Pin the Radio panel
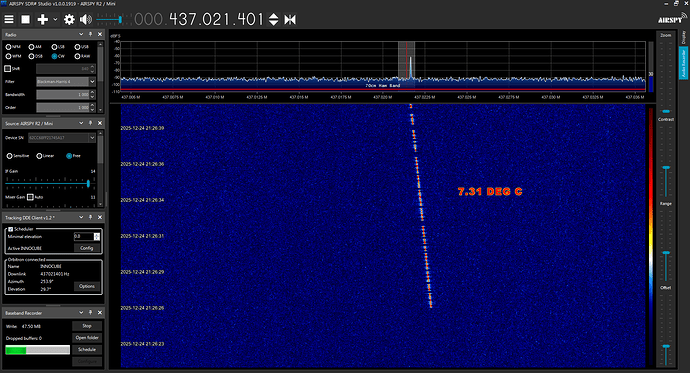690x373 pixels. [x=91, y=34]
